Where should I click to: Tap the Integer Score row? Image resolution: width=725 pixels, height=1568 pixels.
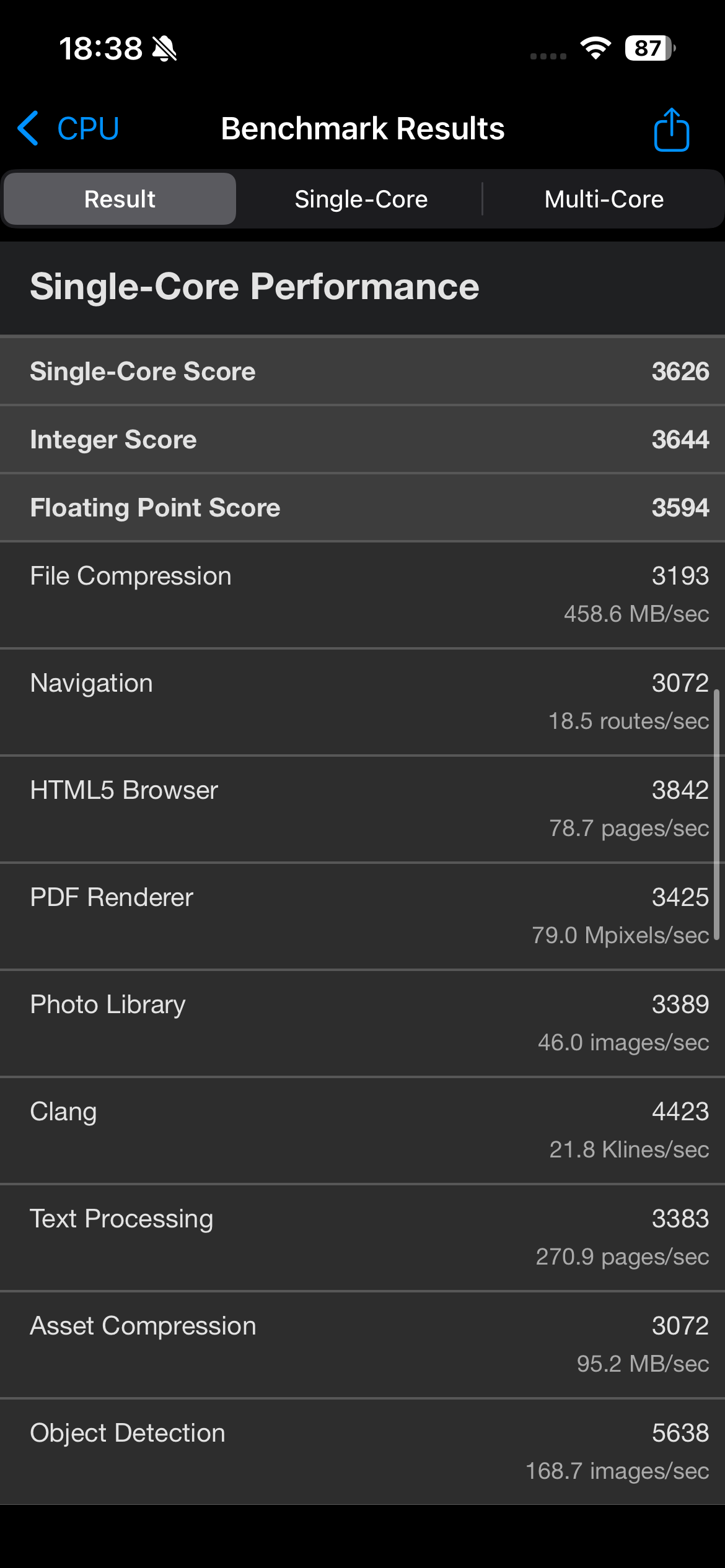362,440
